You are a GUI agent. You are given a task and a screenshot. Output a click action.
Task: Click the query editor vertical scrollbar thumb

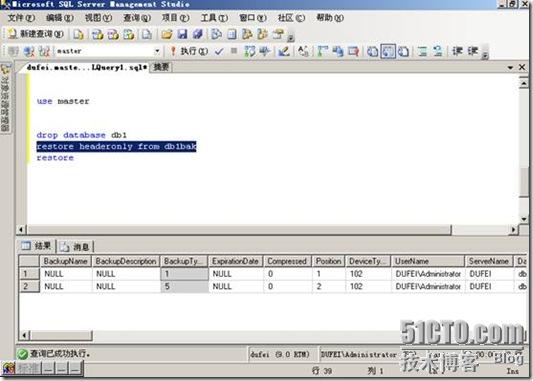click(x=524, y=182)
